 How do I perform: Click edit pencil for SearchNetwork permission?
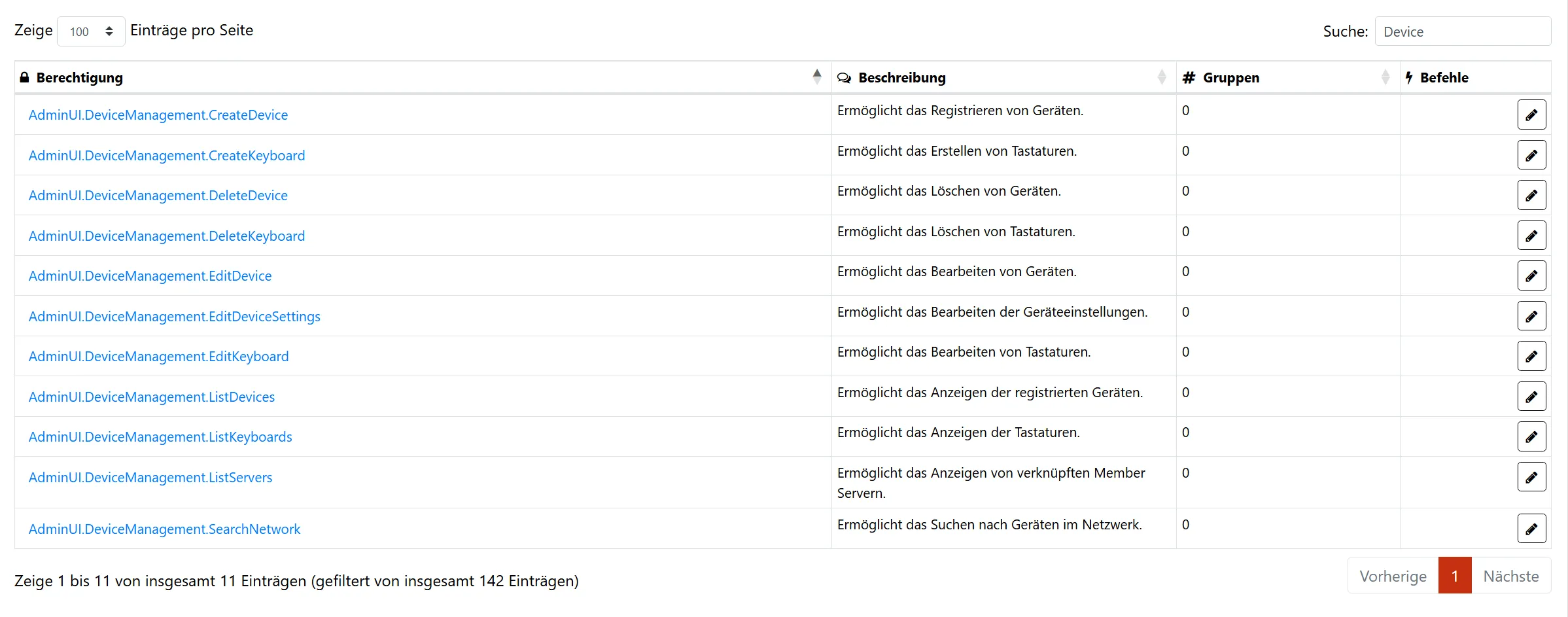tap(1531, 529)
